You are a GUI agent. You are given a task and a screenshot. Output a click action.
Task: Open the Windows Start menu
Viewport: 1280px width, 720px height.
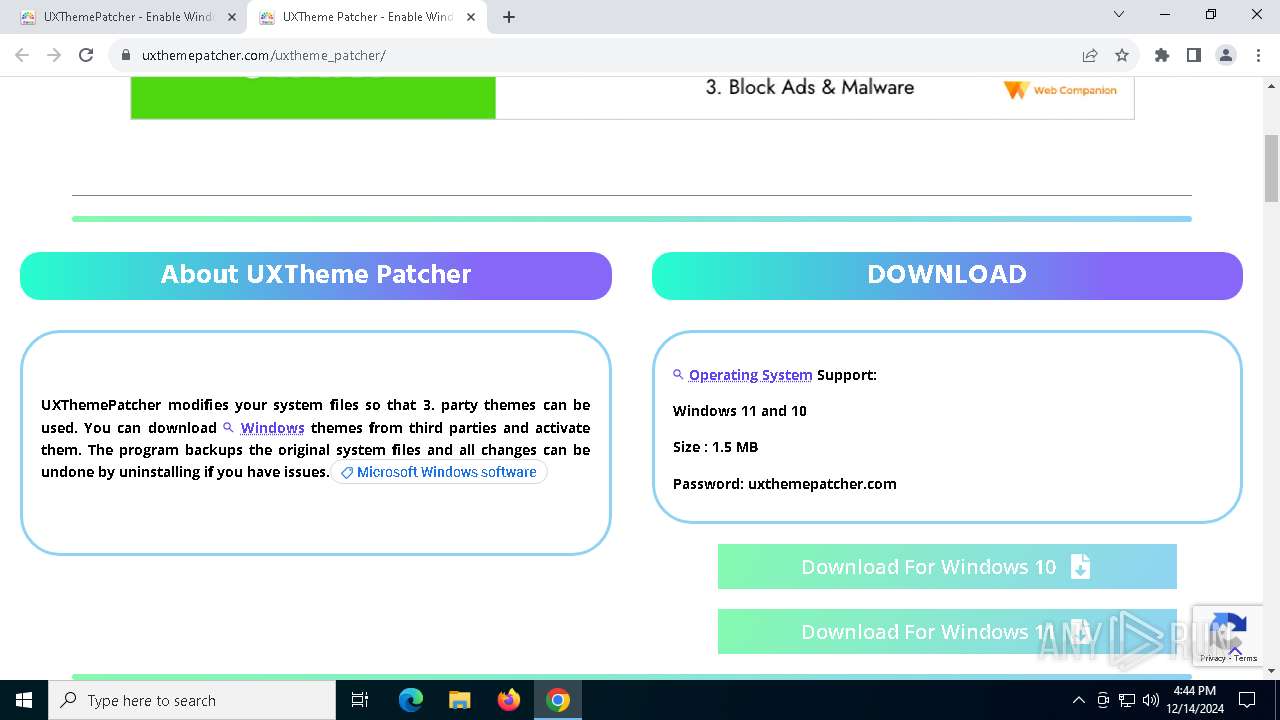[24, 700]
